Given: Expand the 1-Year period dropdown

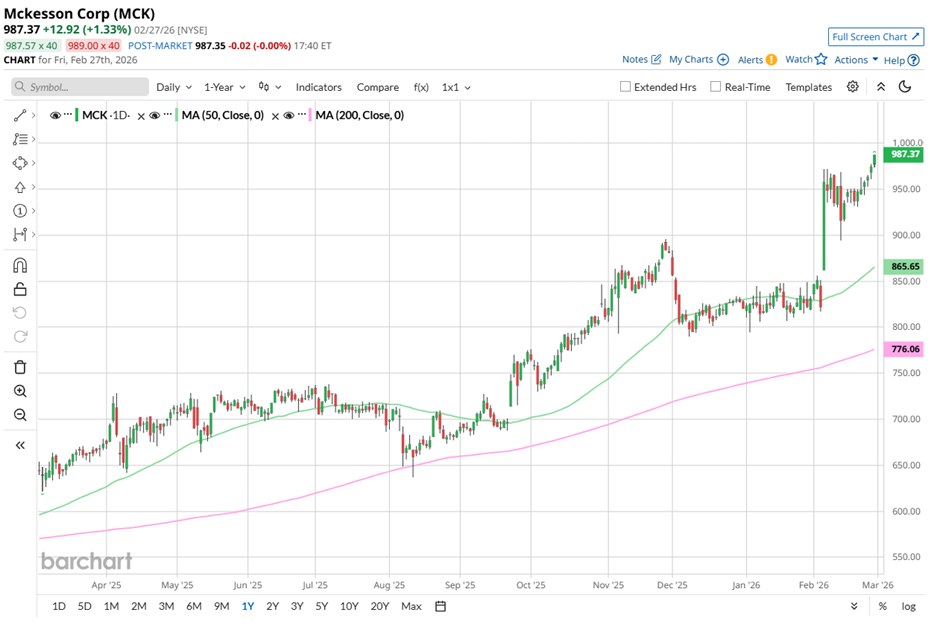Looking at the screenshot, I should pos(224,87).
